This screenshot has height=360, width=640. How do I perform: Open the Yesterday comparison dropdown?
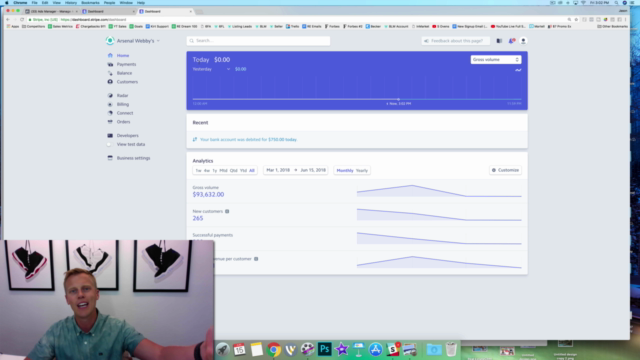click(x=211, y=69)
